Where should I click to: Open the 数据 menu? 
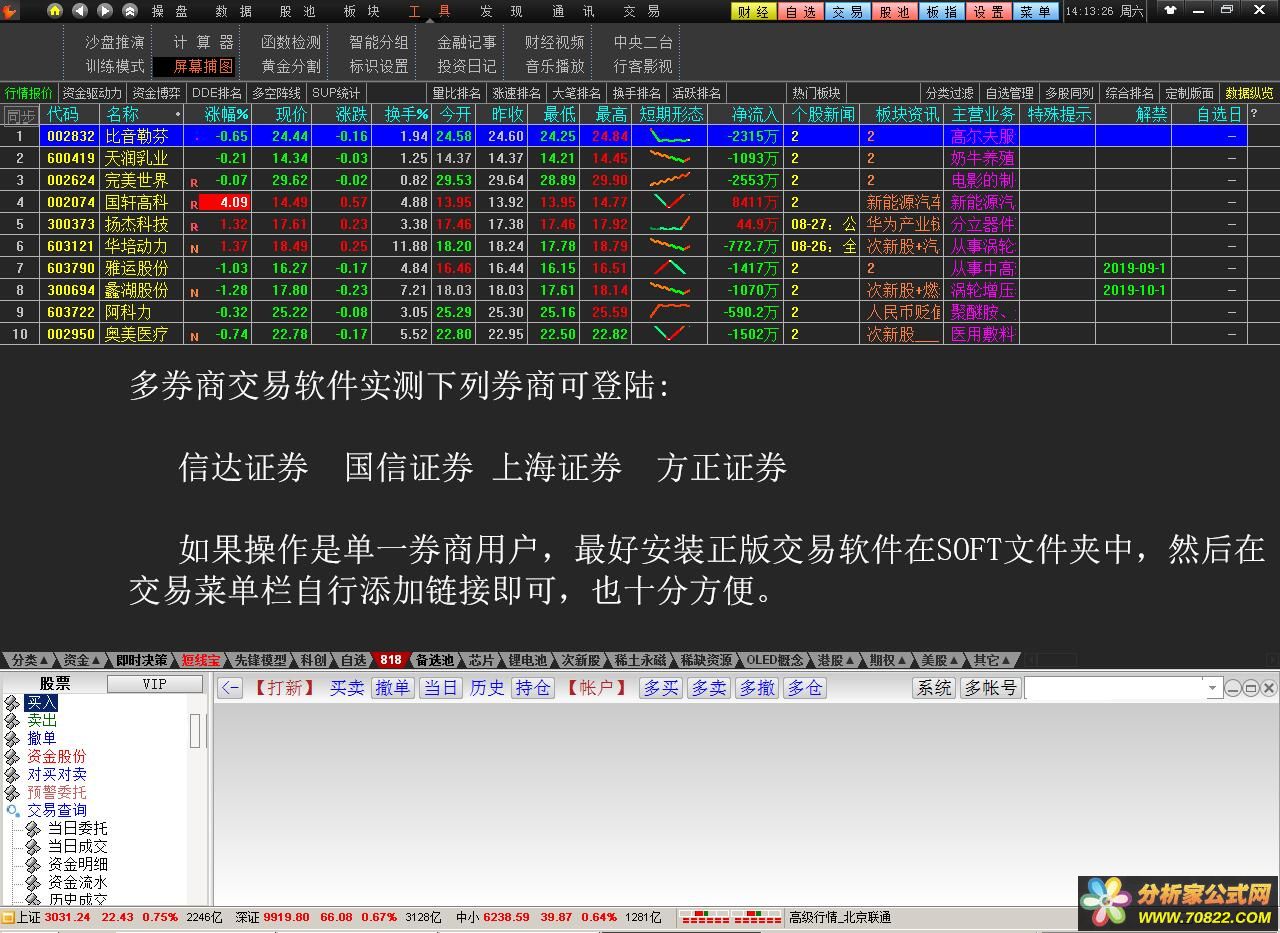pos(233,11)
